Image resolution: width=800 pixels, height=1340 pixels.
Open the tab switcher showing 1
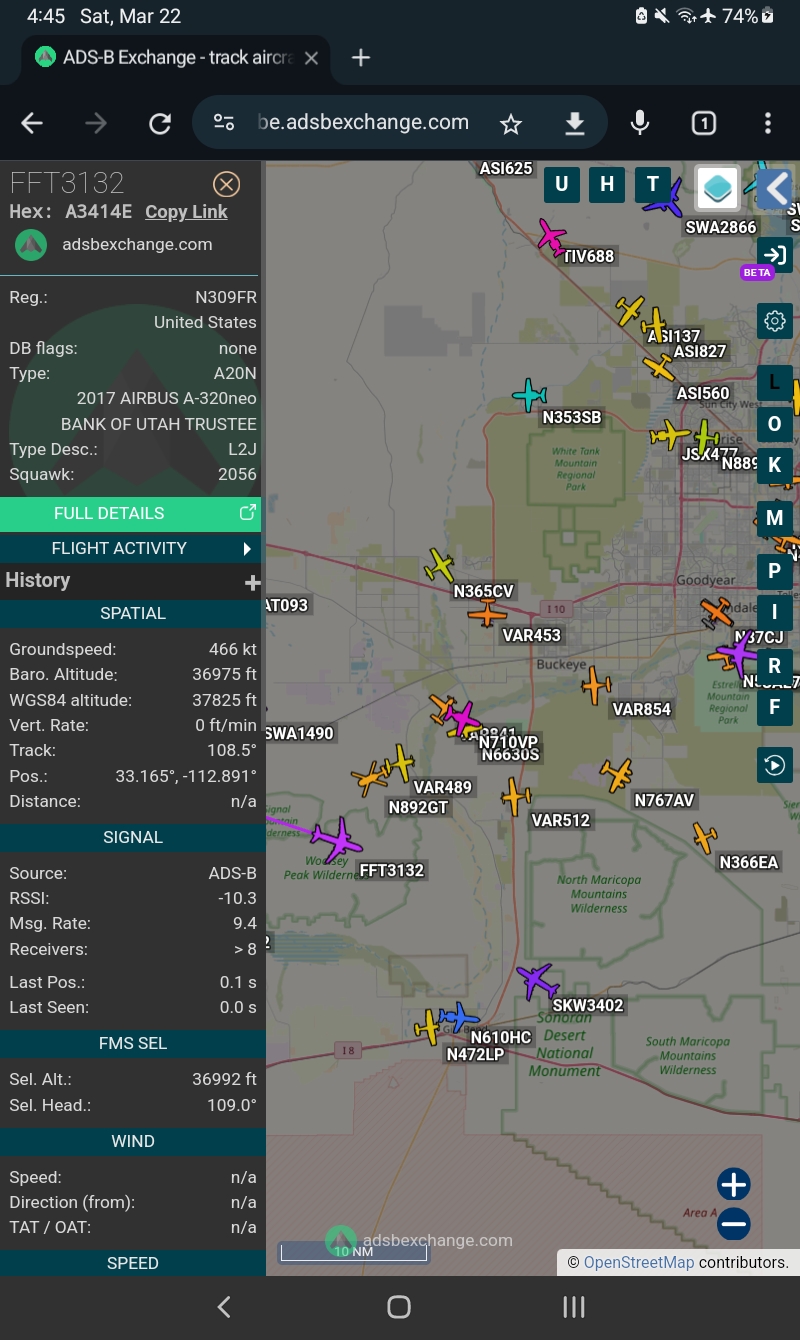pos(704,123)
